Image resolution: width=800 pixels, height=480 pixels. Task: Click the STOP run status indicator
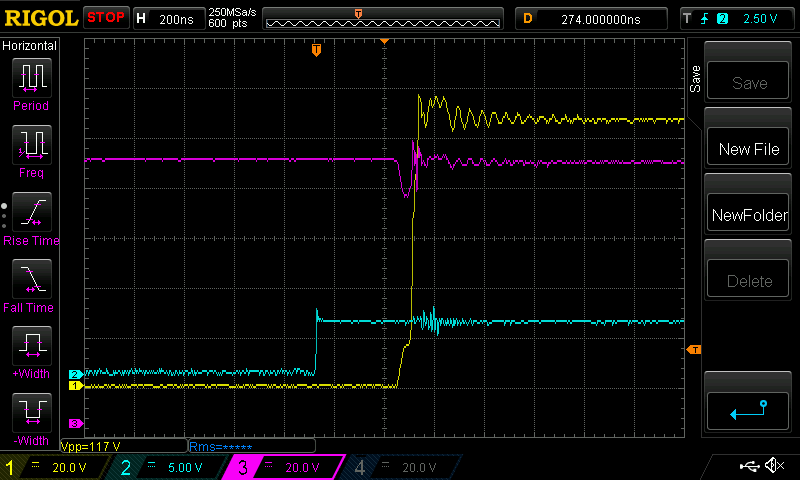(106, 17)
